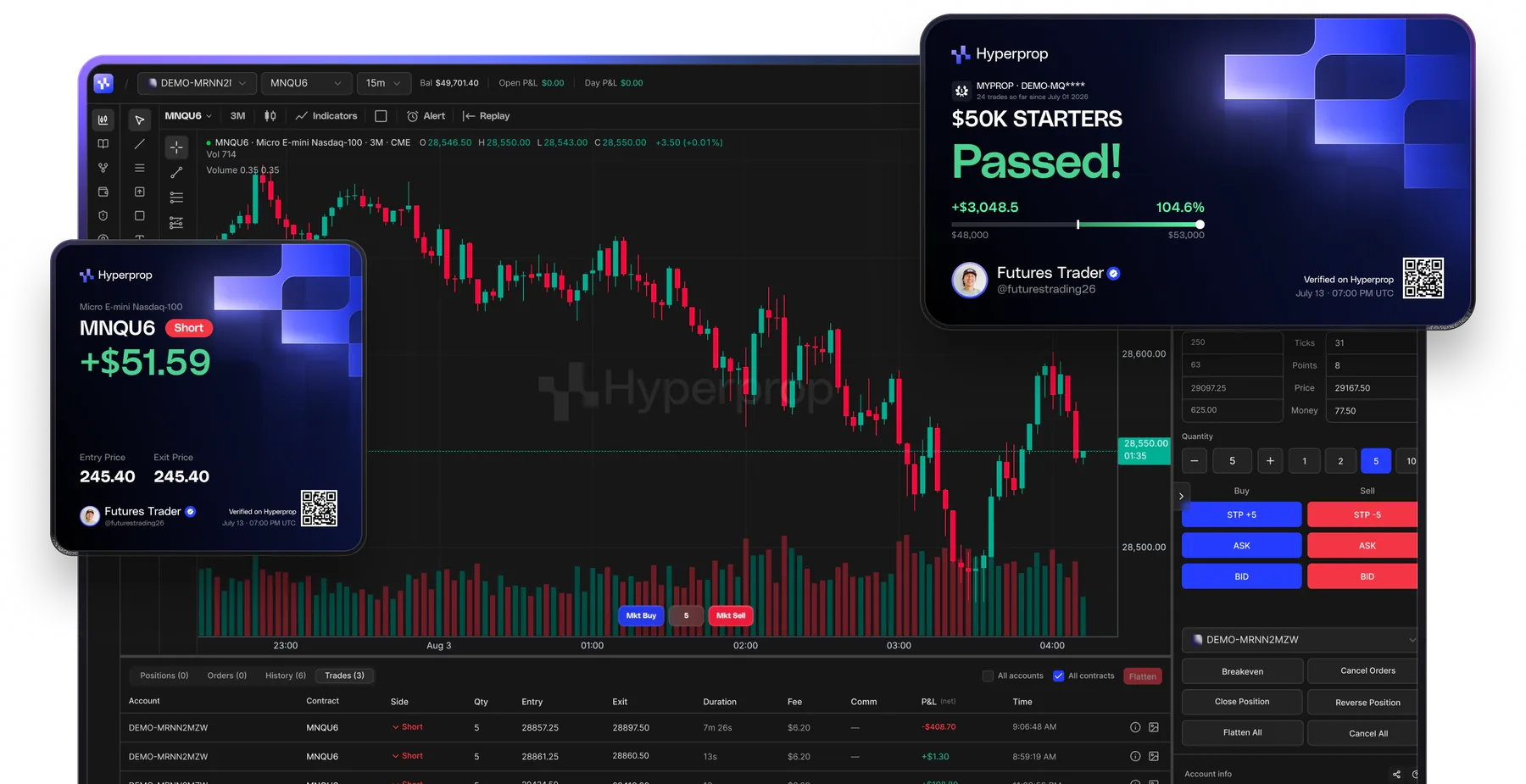Select the upload arrow box tool

[x=140, y=192]
